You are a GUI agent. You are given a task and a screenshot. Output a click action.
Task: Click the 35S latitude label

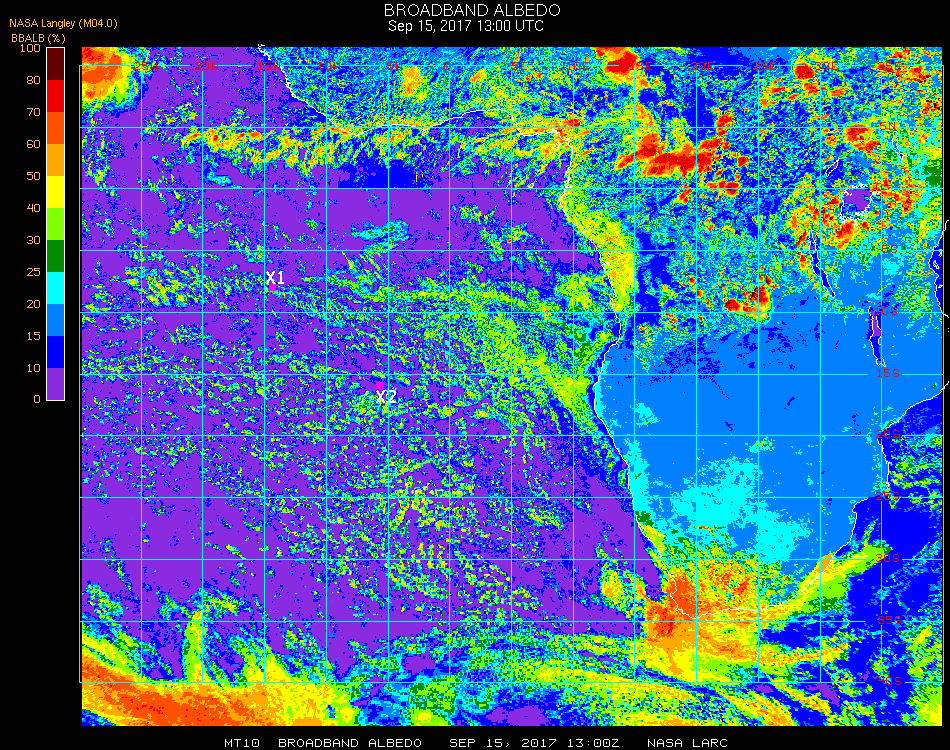[889, 620]
